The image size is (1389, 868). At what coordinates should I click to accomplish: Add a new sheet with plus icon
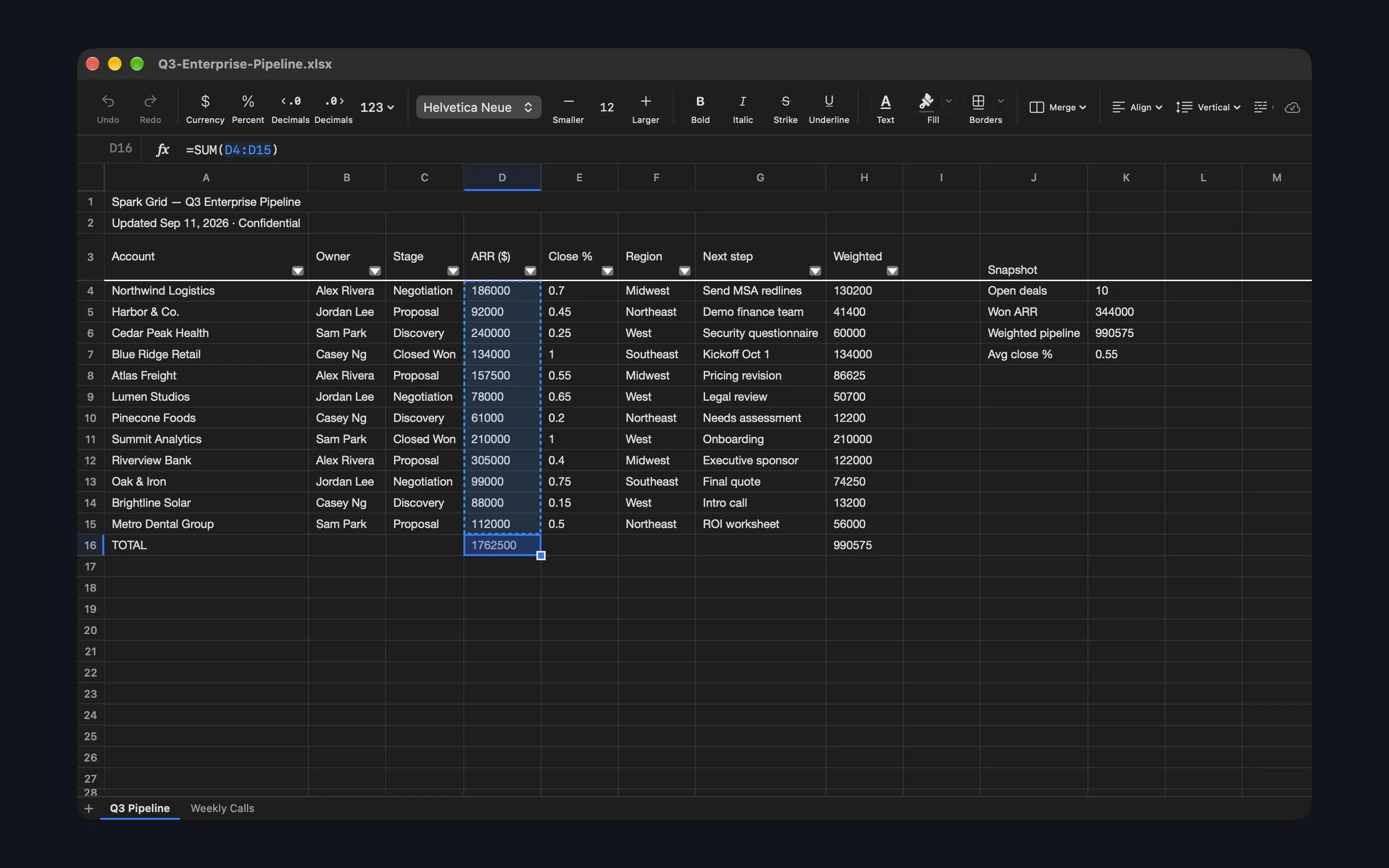tap(88, 808)
